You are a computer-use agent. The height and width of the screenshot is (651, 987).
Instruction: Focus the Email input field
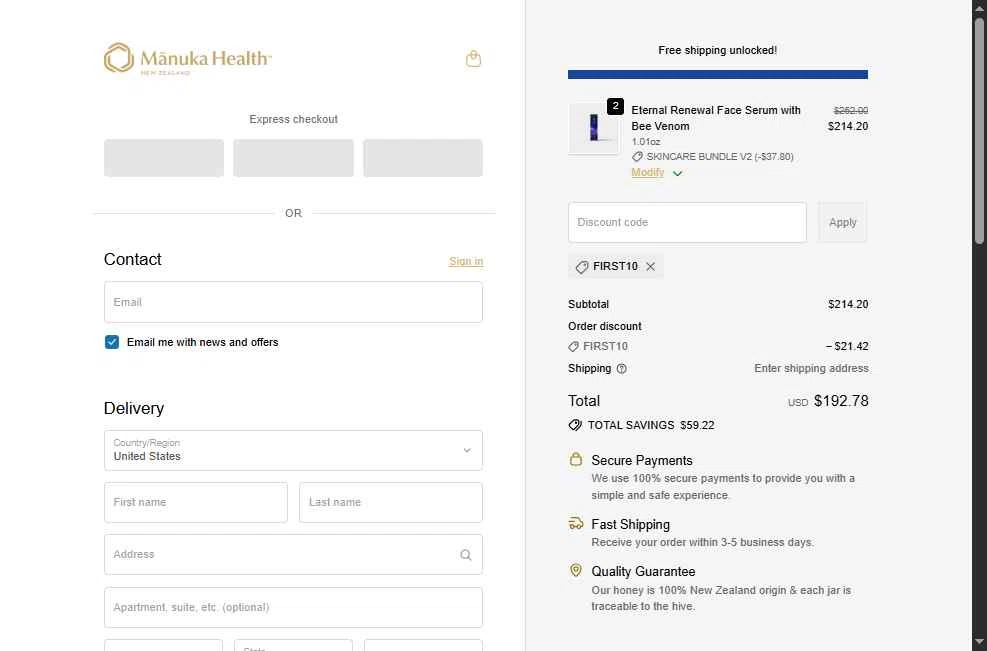coord(293,302)
